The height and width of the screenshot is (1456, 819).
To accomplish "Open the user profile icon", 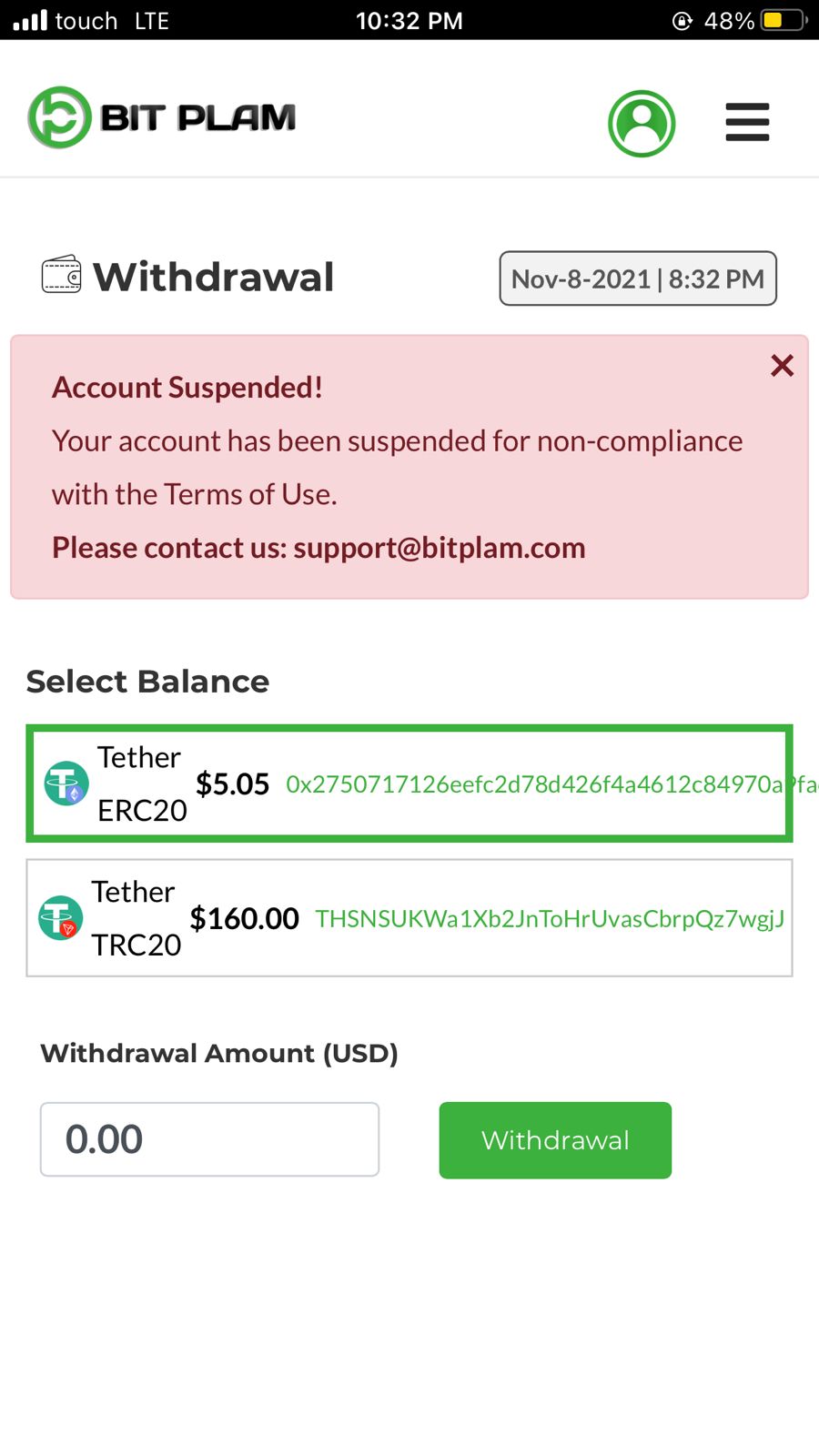I will pos(642,123).
